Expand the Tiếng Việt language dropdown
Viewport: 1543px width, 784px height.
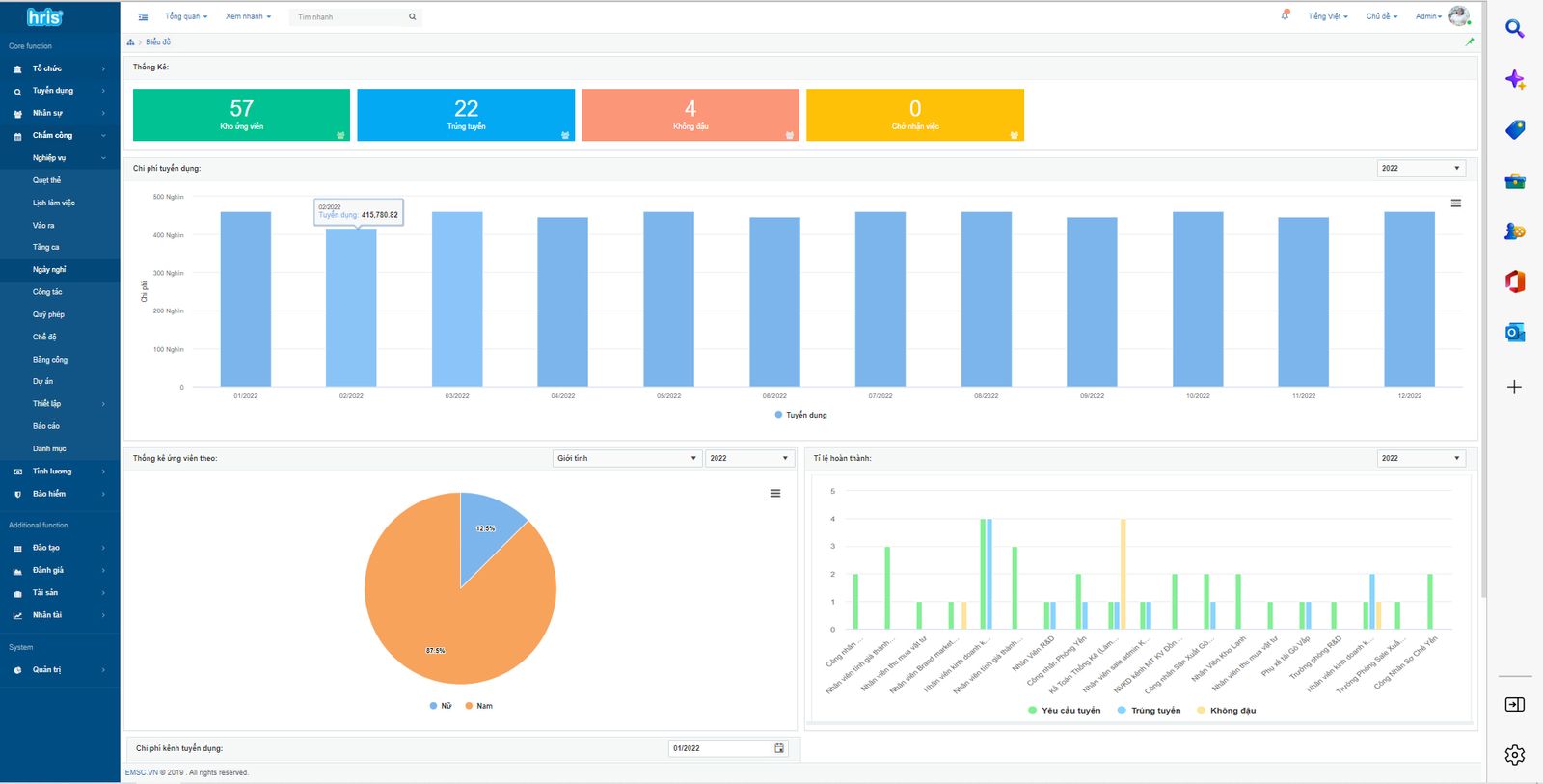1327,16
